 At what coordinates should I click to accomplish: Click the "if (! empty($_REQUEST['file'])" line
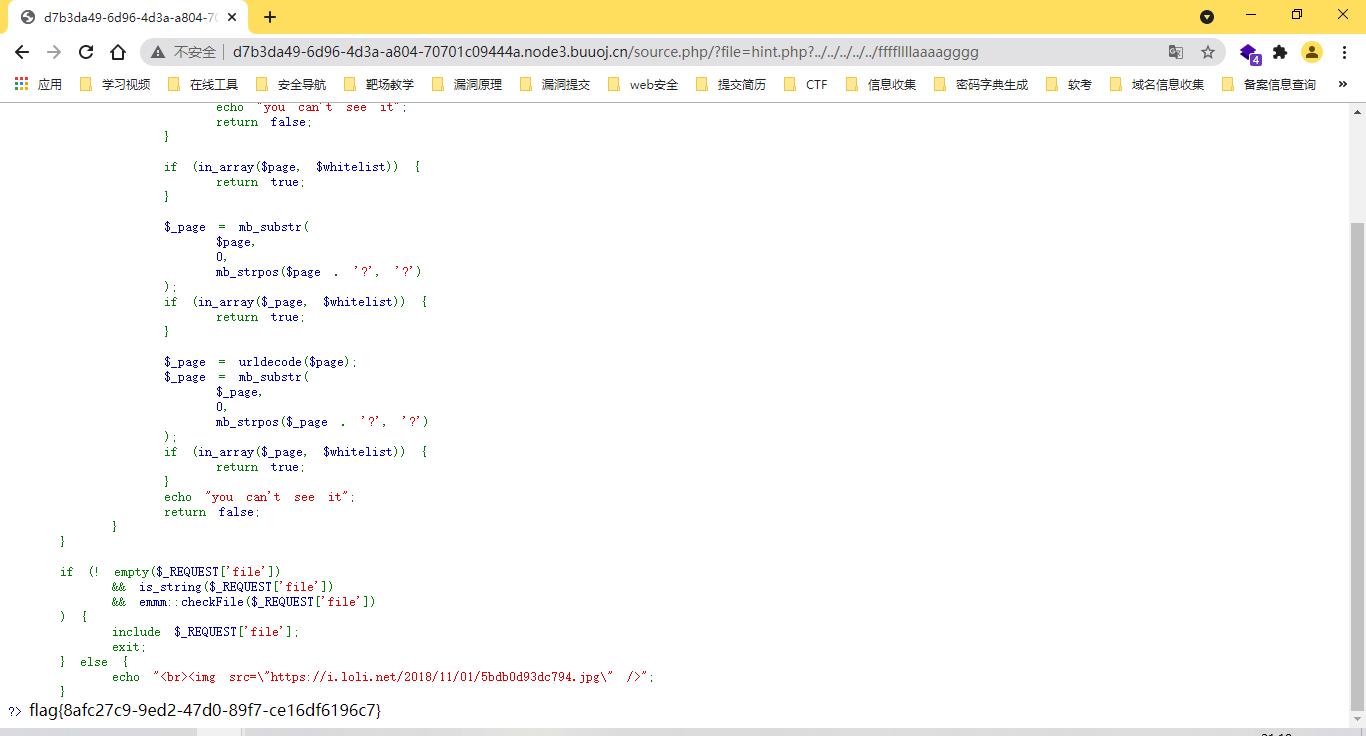pos(170,572)
